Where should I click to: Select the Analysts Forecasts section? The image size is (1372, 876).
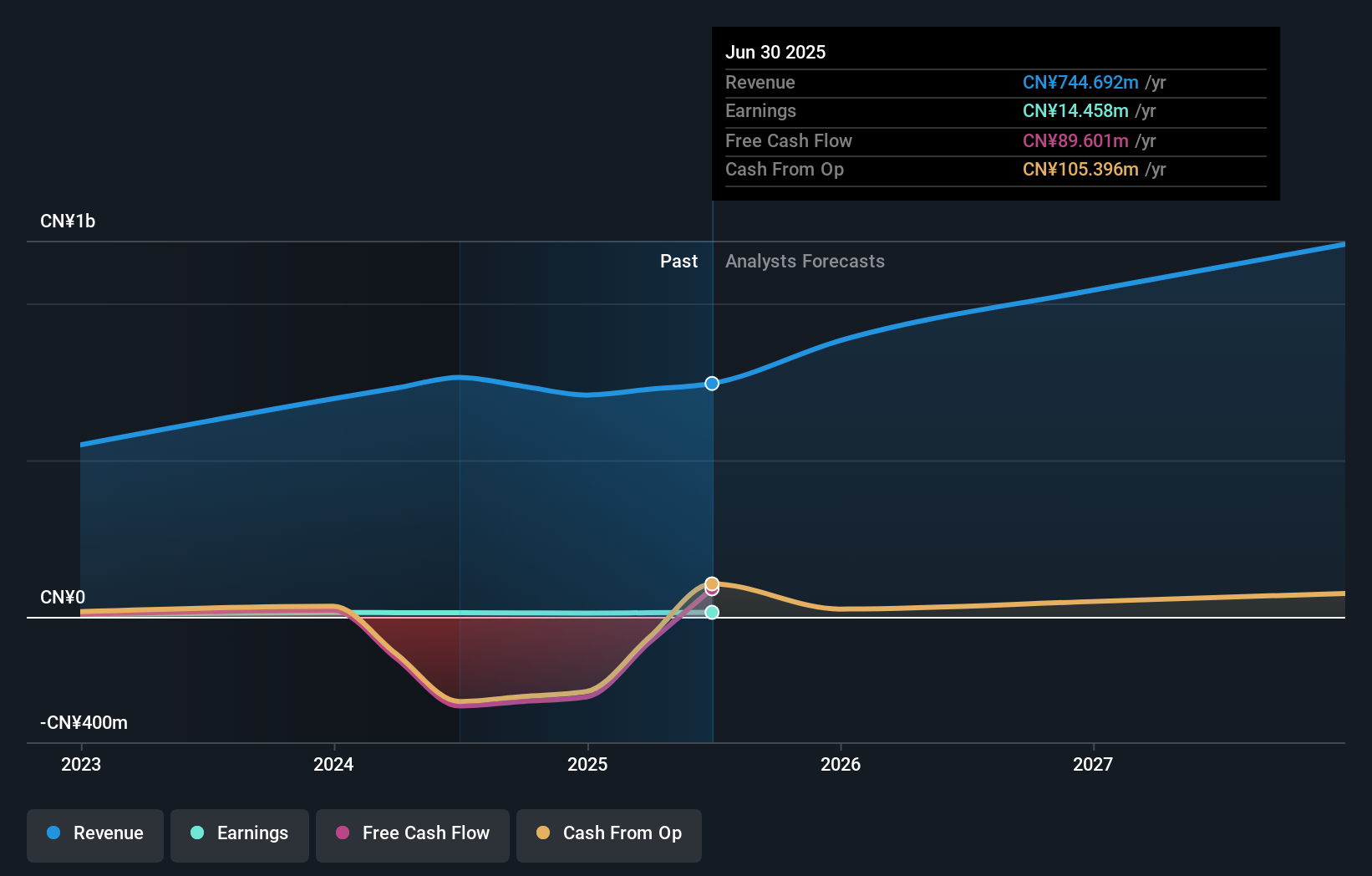pos(805,261)
